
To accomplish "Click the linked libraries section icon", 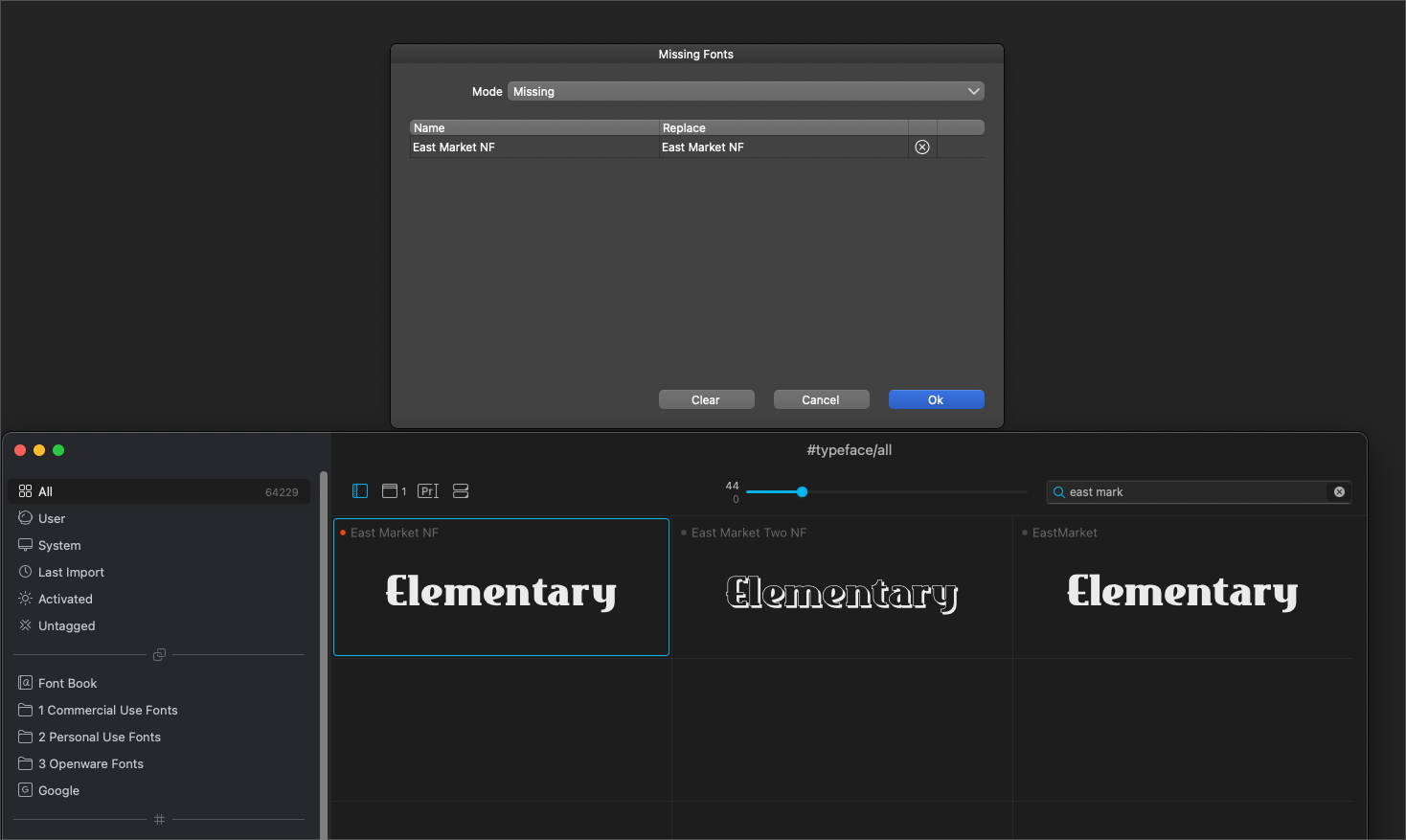I will [160, 655].
